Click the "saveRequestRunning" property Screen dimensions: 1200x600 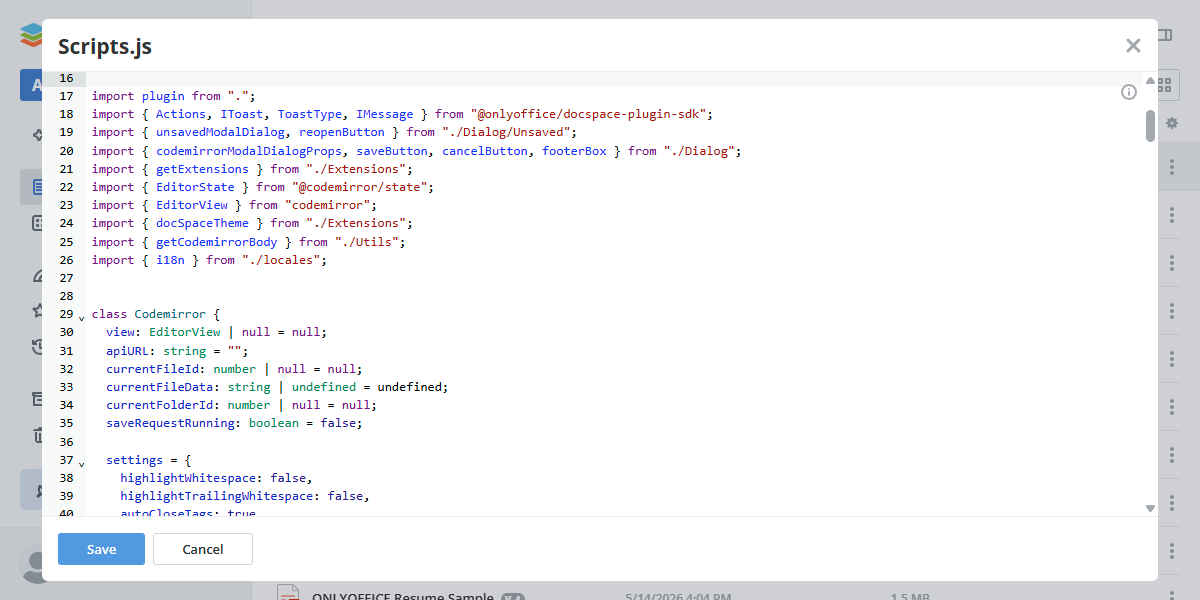[x=171, y=423]
